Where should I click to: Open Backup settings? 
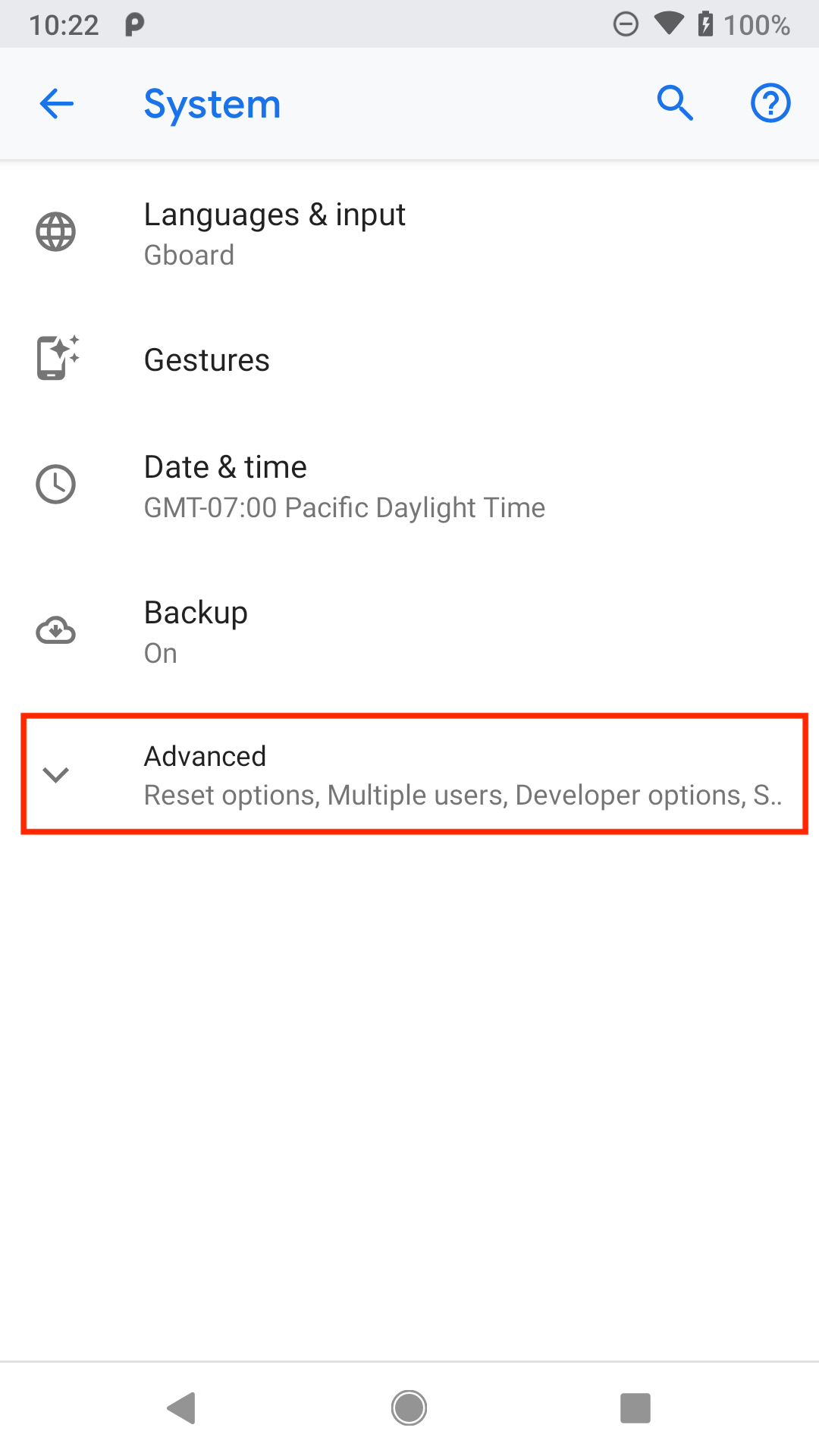click(409, 632)
